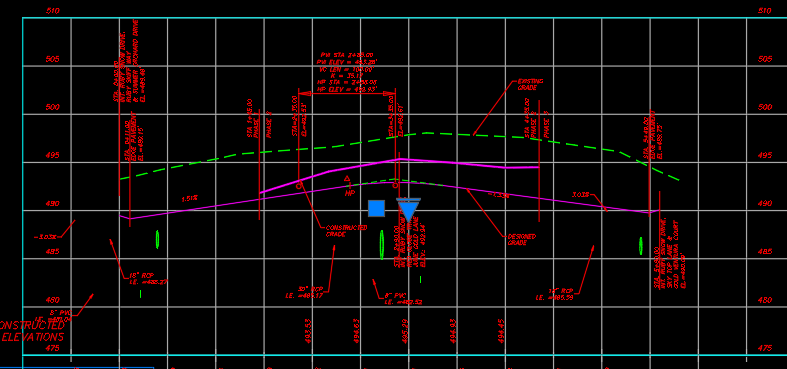Click the 500 elevation label at left axis
The height and width of the screenshot is (369, 787).
[x=52, y=107]
